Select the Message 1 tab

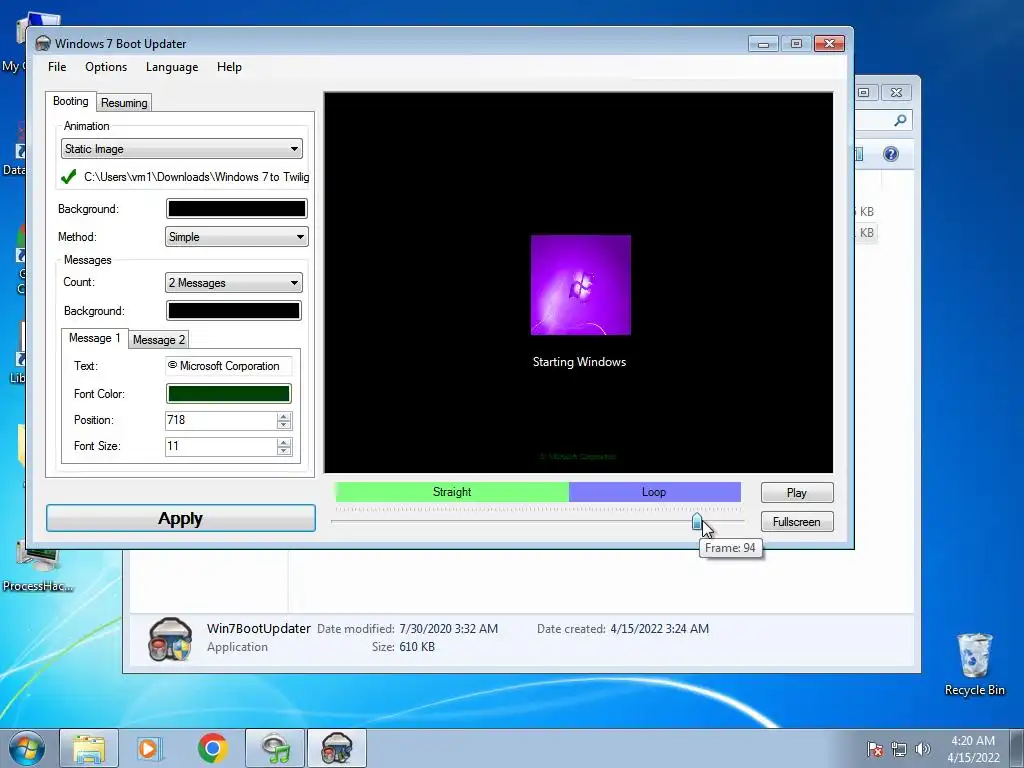tap(95, 338)
